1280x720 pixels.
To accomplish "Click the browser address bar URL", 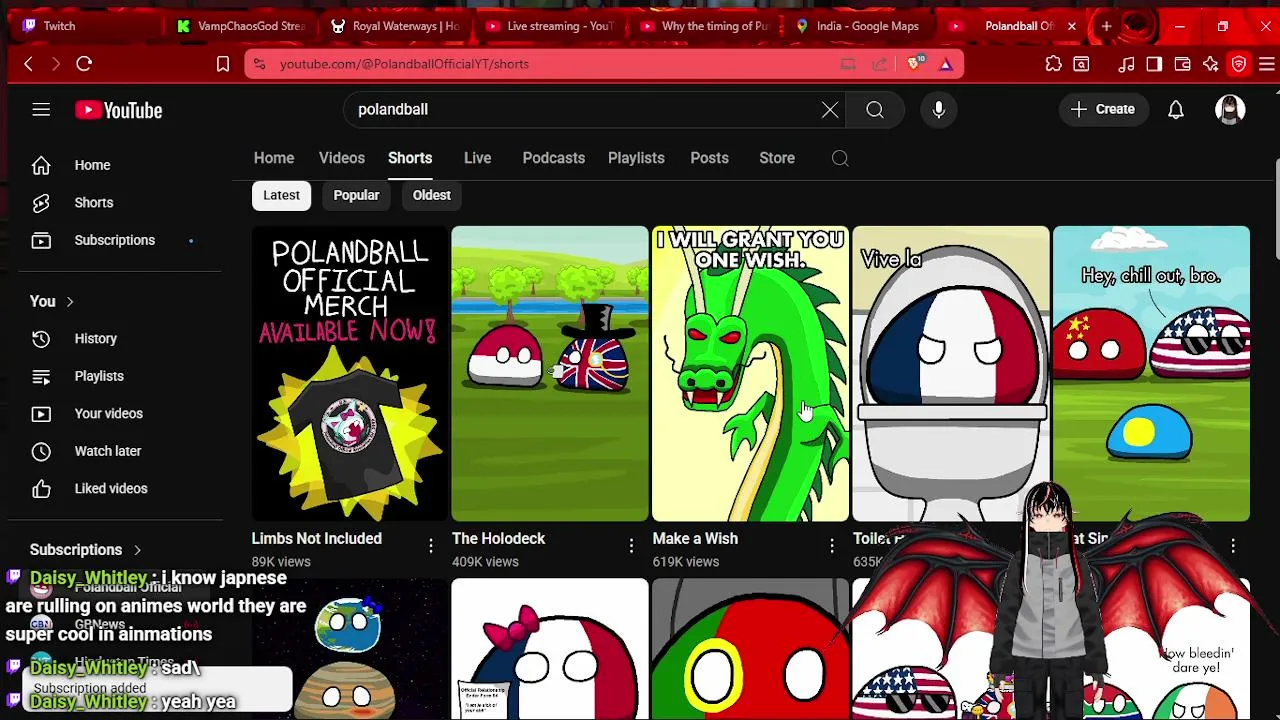I will (x=404, y=64).
